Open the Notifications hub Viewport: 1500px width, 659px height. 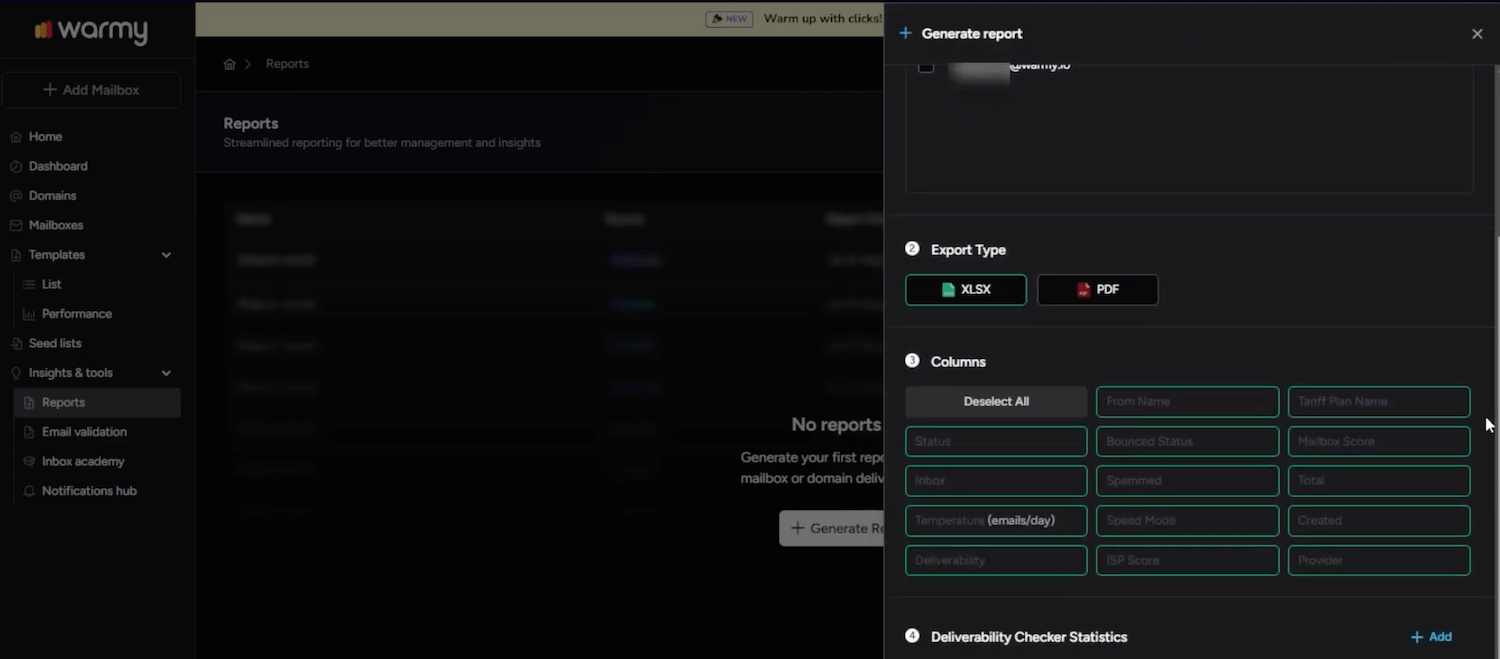tap(89, 491)
